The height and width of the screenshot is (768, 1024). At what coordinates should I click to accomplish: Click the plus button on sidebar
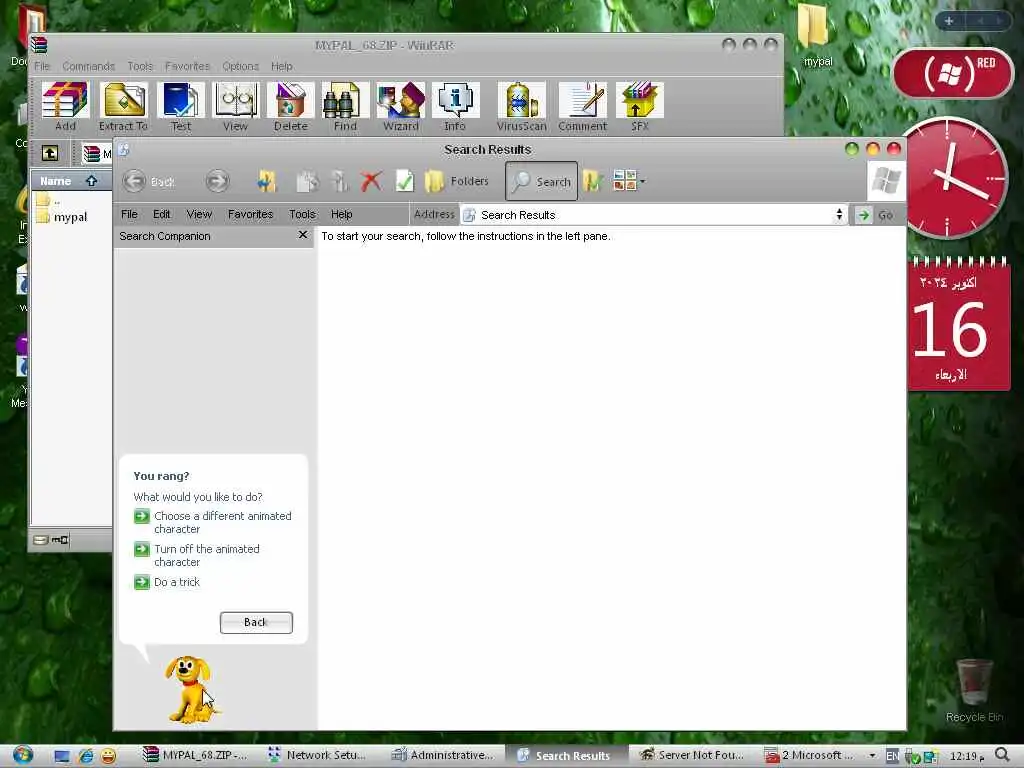tap(949, 21)
